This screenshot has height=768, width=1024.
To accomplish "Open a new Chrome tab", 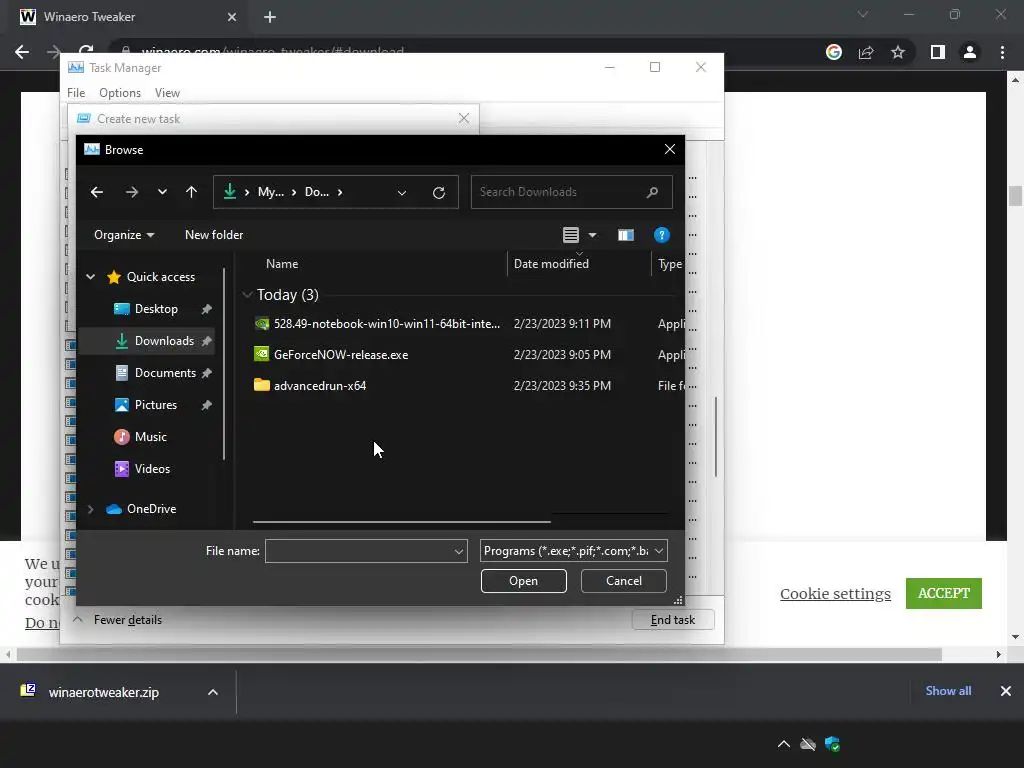I will click(x=270, y=17).
